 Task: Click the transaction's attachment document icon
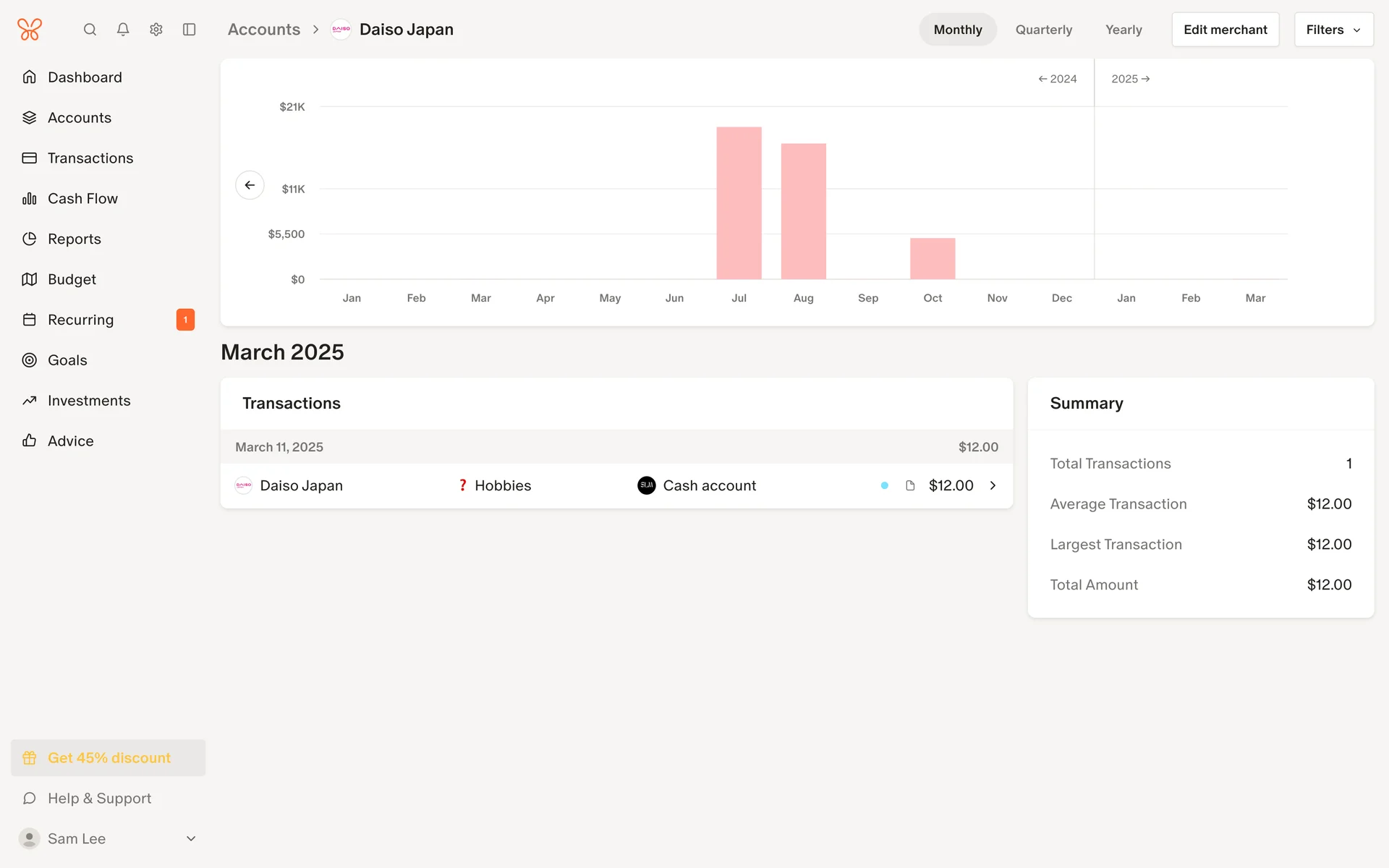pos(910,485)
